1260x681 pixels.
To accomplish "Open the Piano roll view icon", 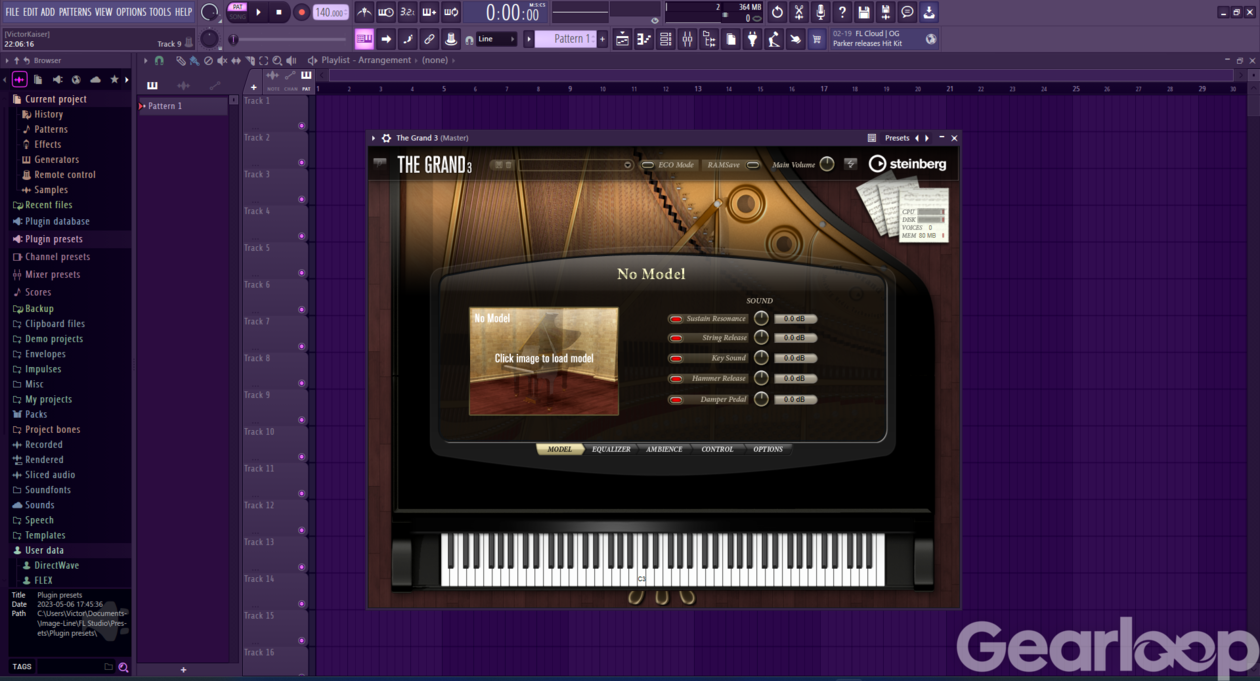I will point(642,39).
